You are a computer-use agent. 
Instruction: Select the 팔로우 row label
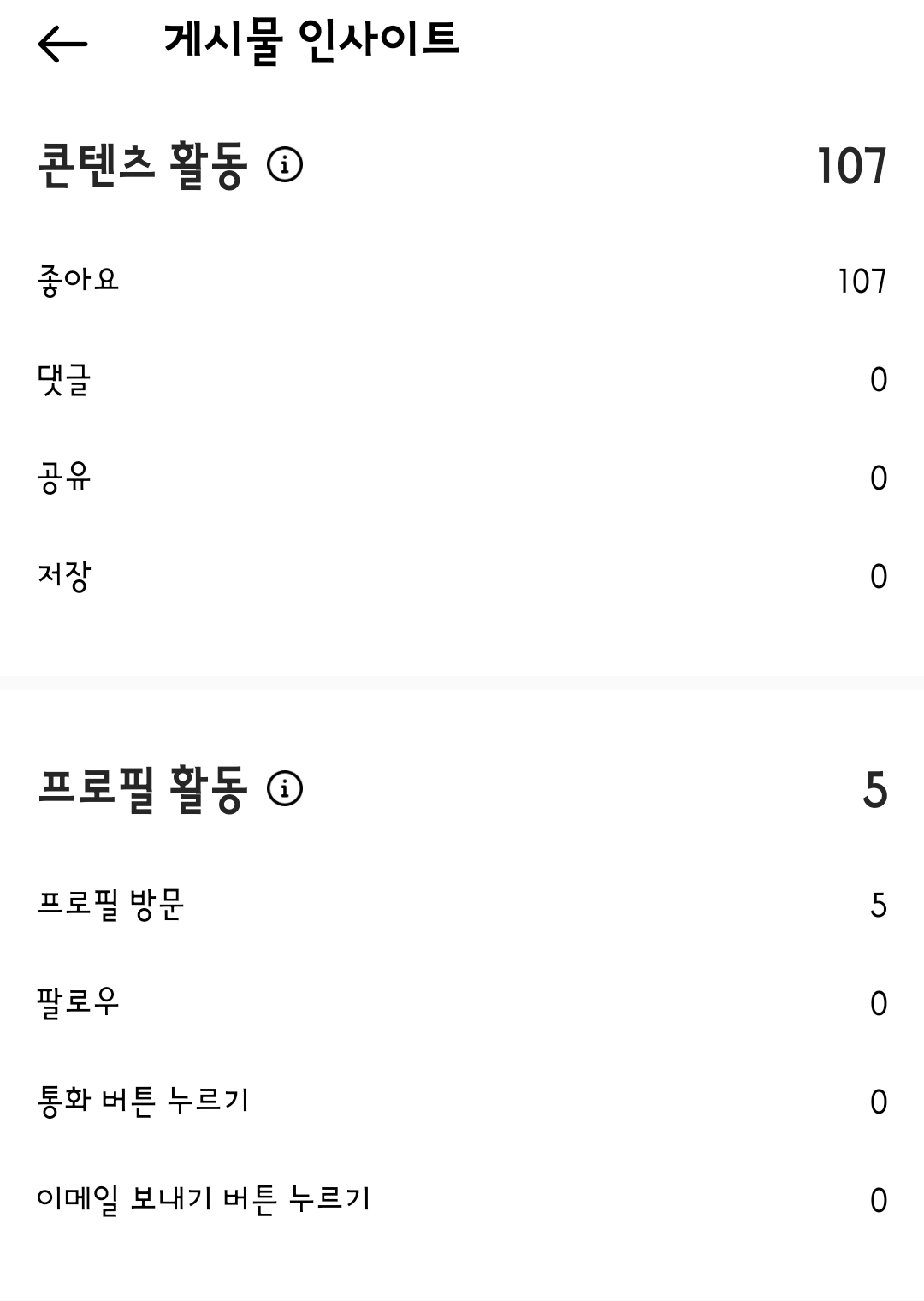click(x=78, y=1002)
